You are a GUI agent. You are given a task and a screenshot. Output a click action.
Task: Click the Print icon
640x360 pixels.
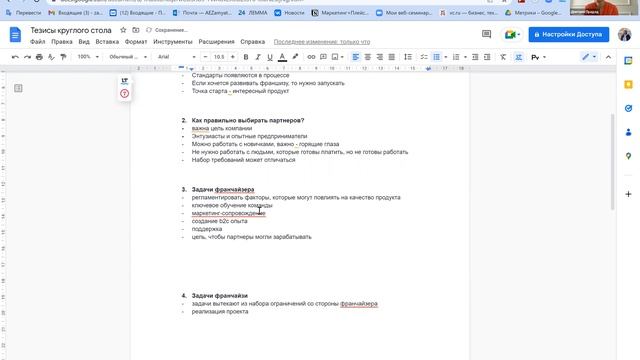coord(39,57)
